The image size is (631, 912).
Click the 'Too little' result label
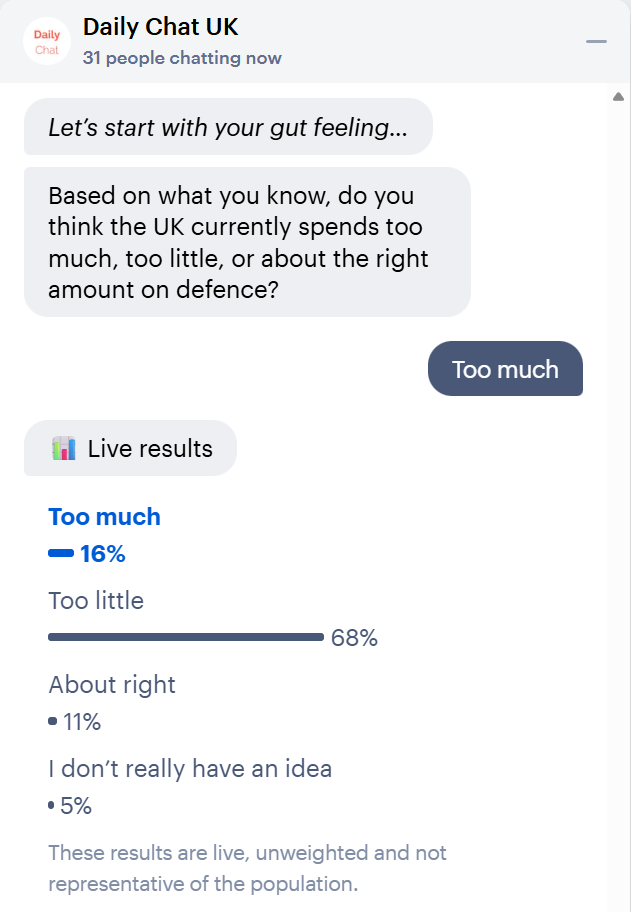point(96,601)
